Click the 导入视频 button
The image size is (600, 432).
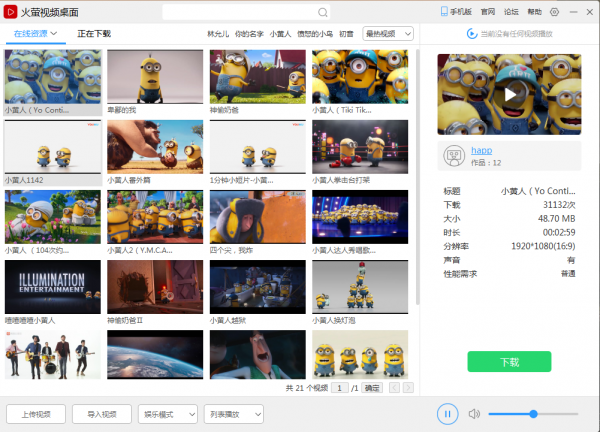pyautogui.click(x=102, y=414)
